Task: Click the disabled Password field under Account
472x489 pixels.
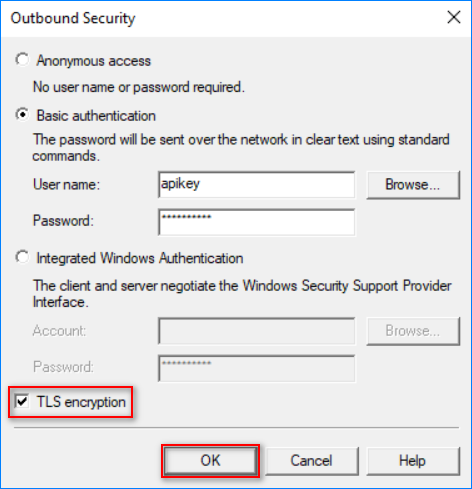Action: coord(257,368)
